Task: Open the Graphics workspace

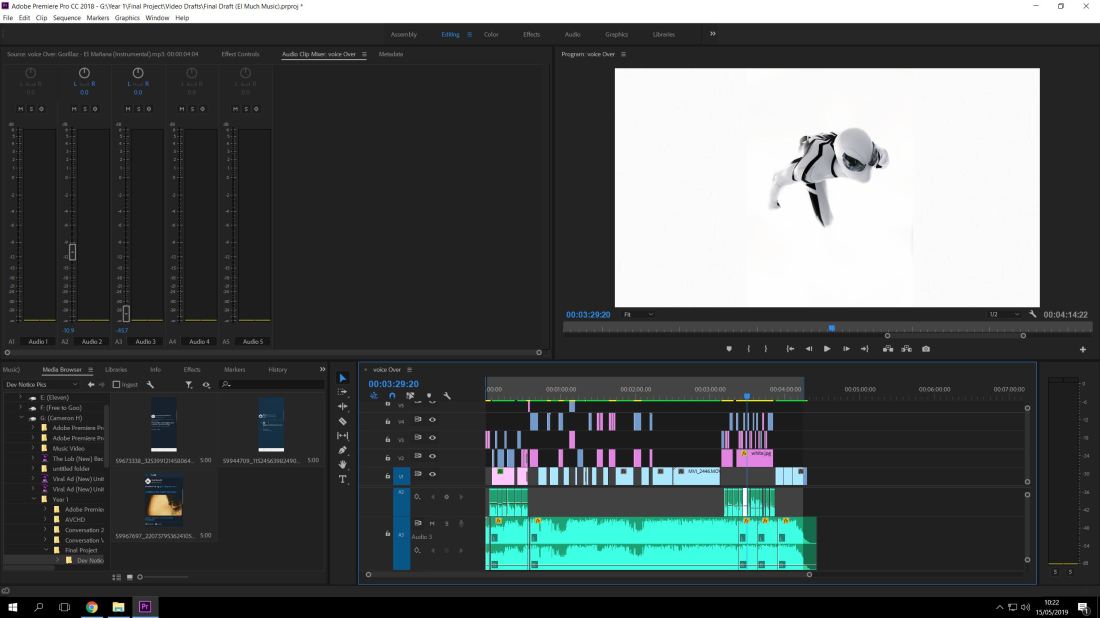Action: tap(616, 34)
